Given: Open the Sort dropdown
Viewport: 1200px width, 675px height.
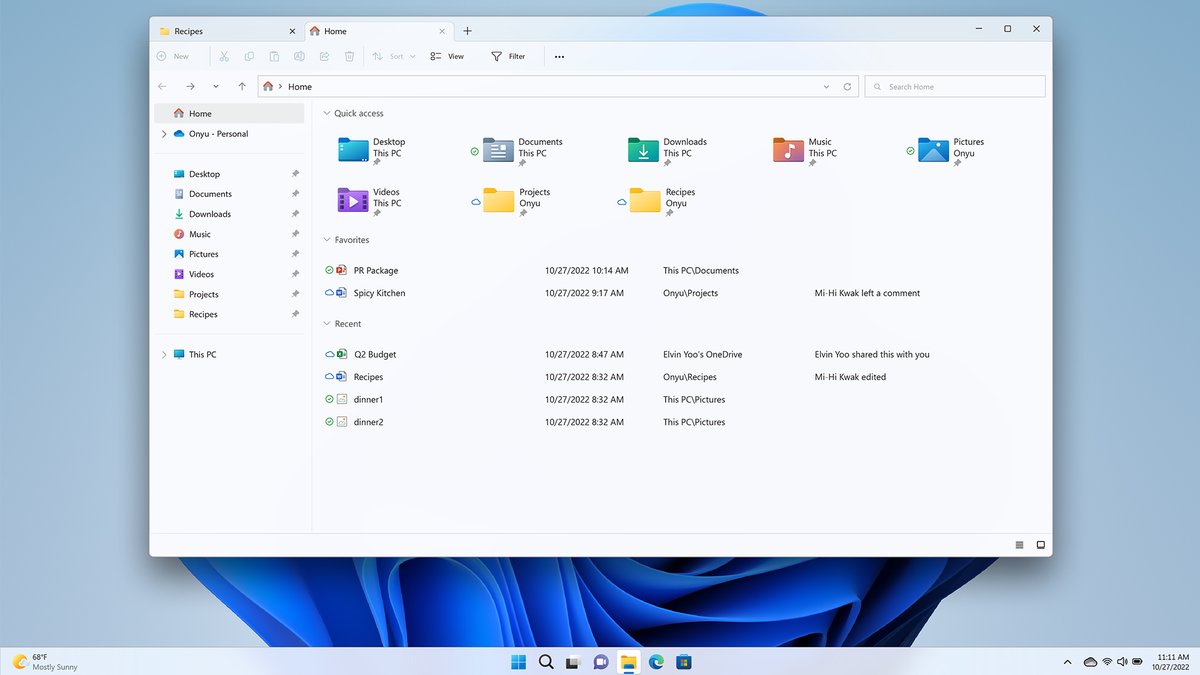Looking at the screenshot, I should [x=393, y=57].
